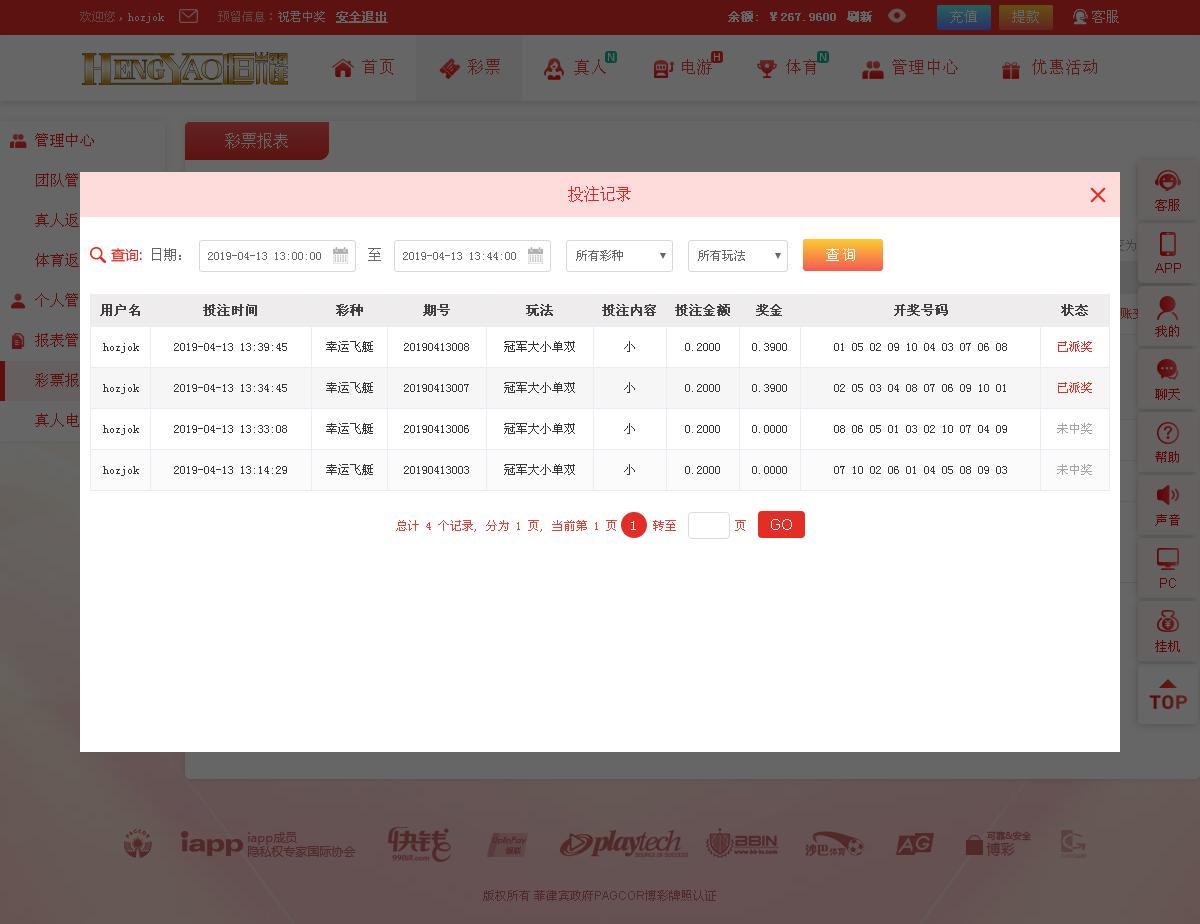Image resolution: width=1200 pixels, height=924 pixels.
Task: Click the 投注金额 column header
Action: [702, 310]
